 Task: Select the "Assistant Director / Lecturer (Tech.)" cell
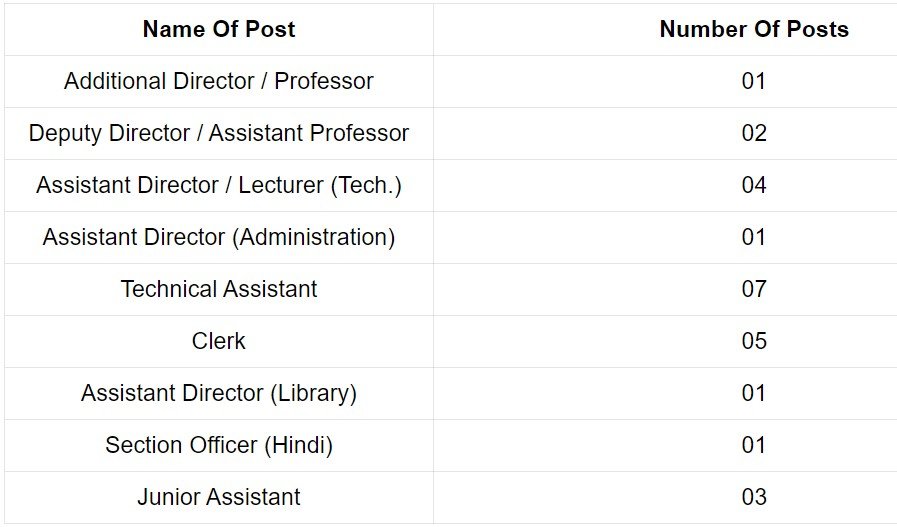click(x=219, y=185)
